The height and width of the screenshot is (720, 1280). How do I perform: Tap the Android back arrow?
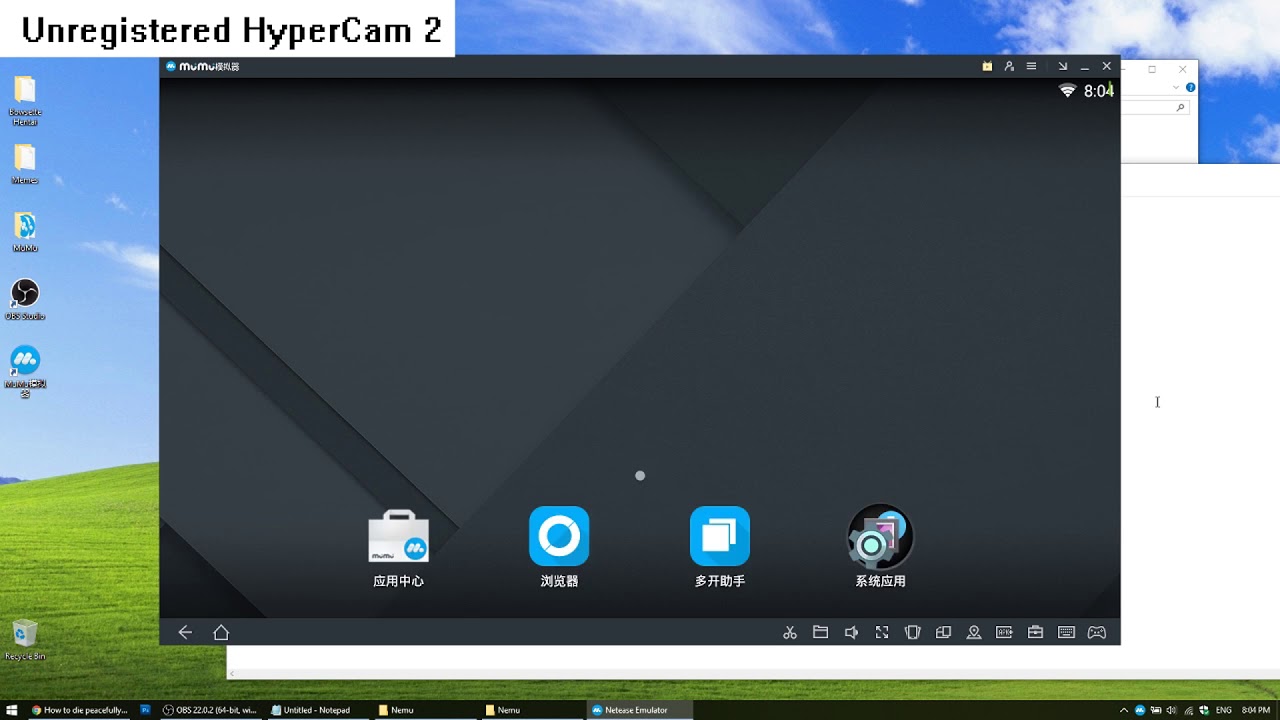[185, 632]
